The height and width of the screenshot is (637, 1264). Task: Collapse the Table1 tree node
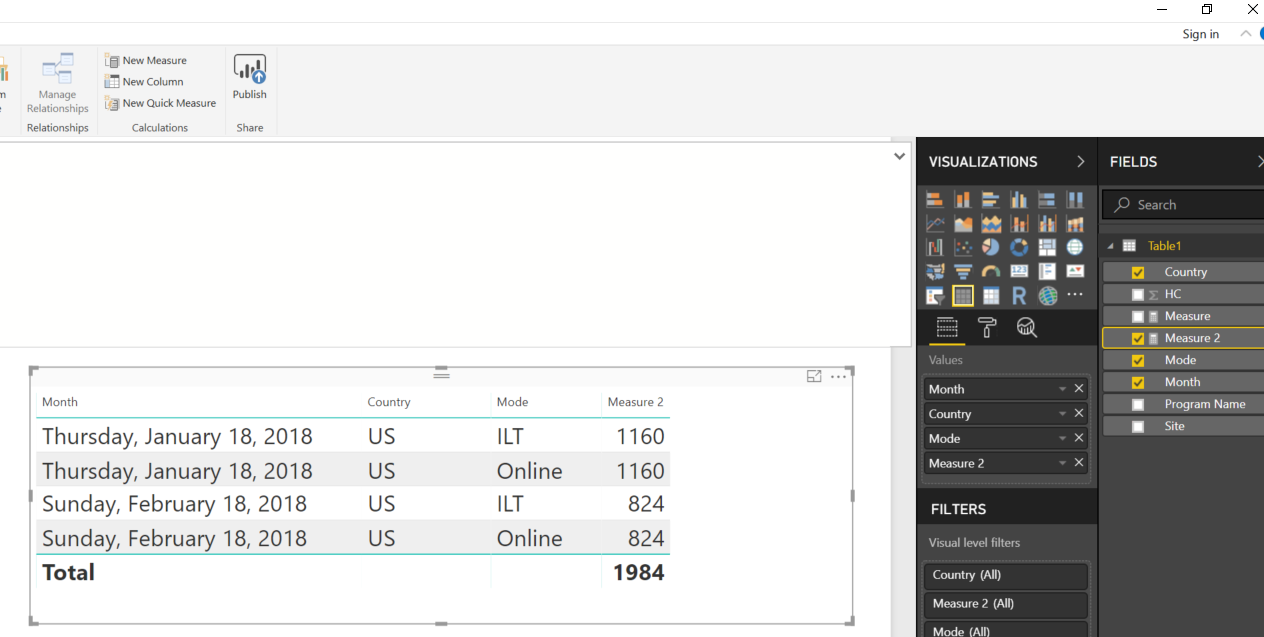pyautogui.click(x=1109, y=246)
